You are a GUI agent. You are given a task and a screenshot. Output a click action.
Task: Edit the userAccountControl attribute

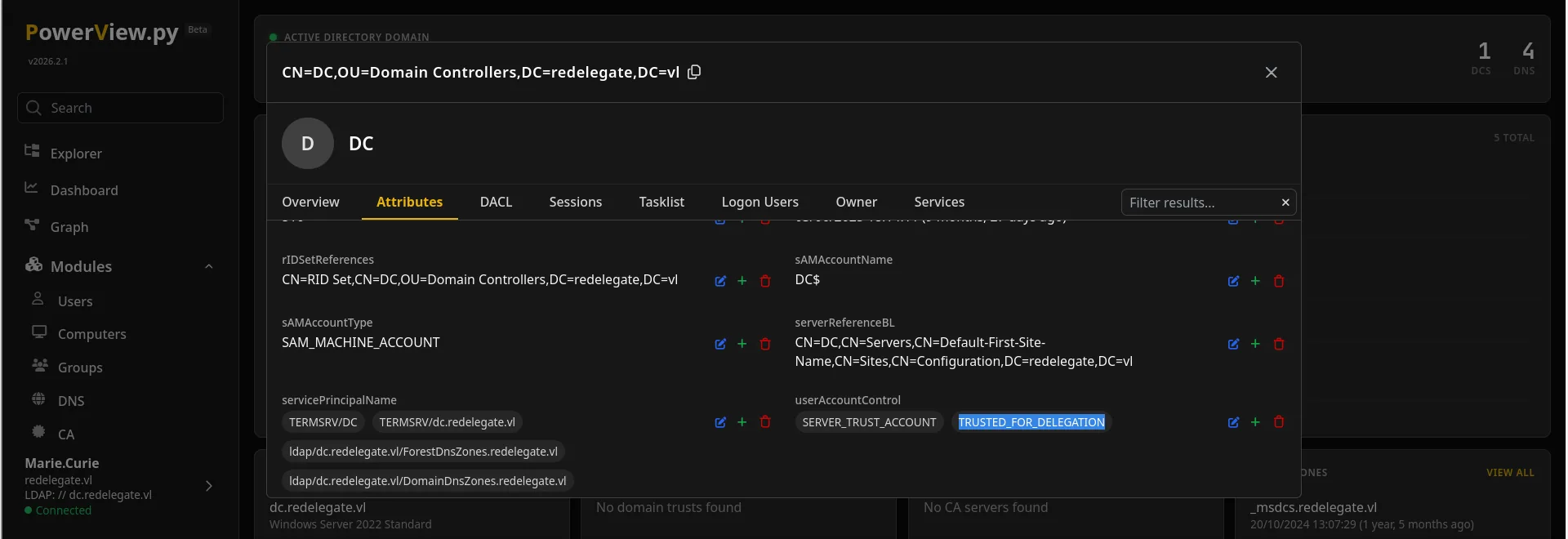point(1233,422)
